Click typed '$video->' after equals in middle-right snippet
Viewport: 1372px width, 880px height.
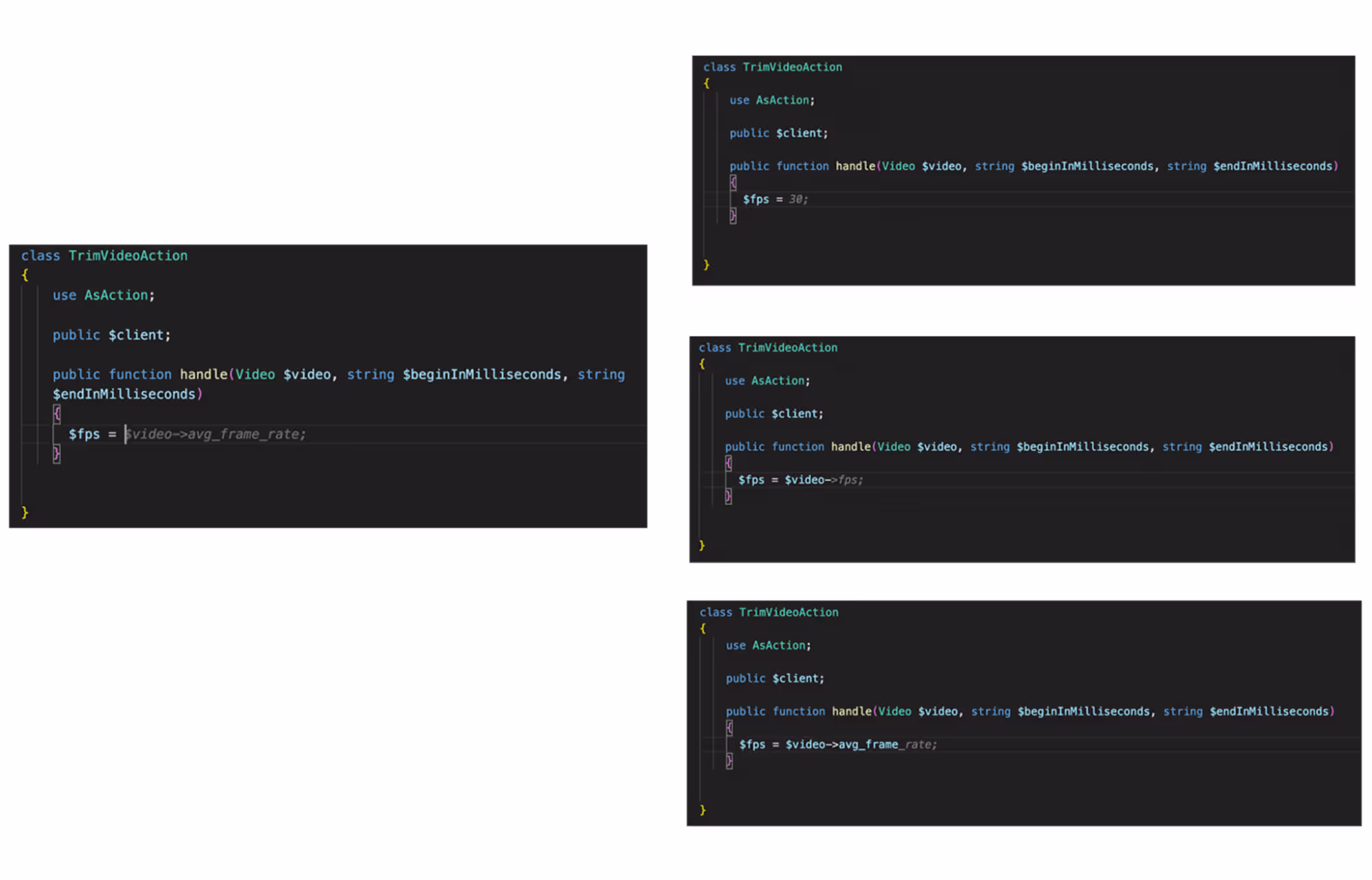pyautogui.click(x=811, y=480)
